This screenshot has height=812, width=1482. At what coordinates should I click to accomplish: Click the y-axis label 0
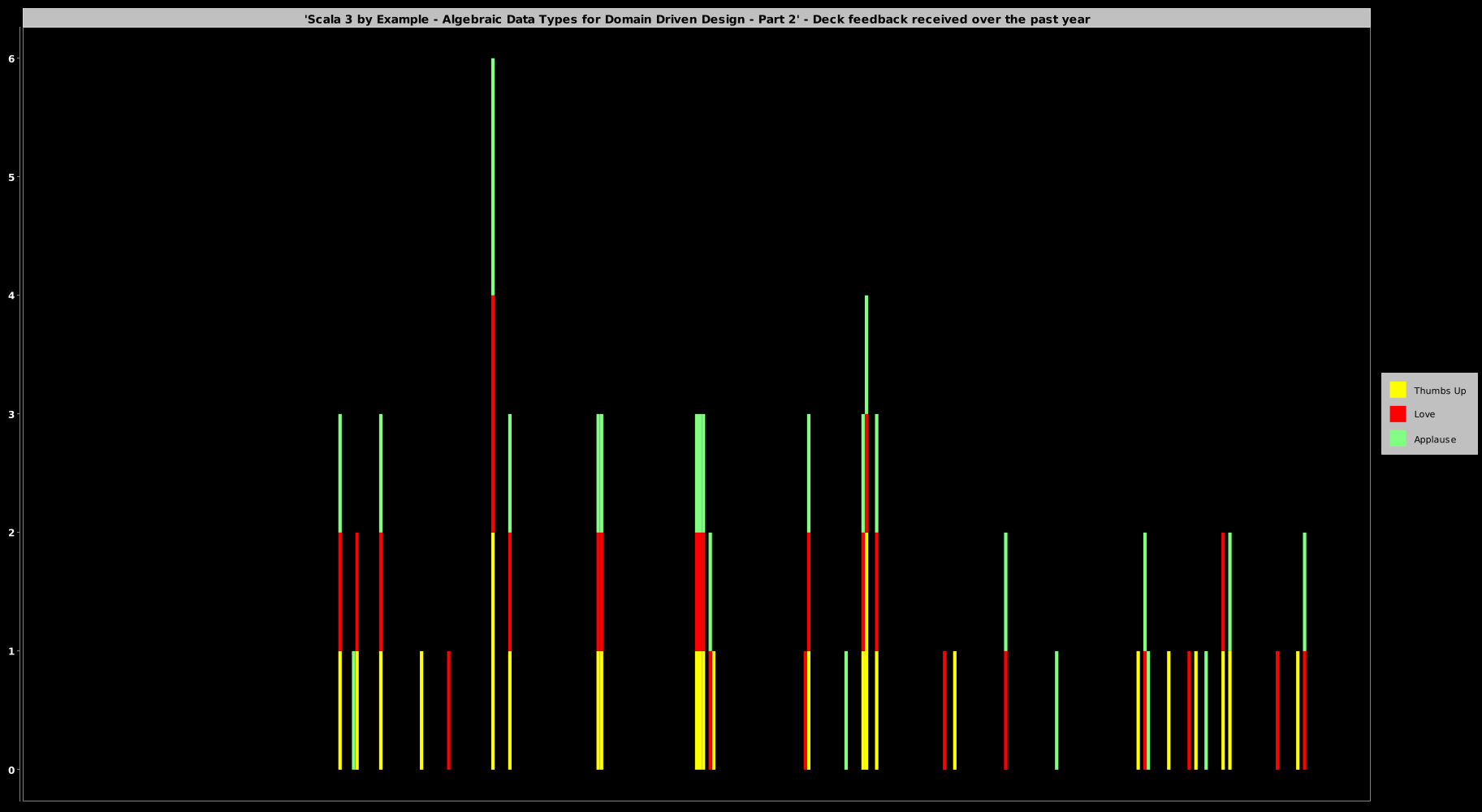pyautogui.click(x=12, y=770)
